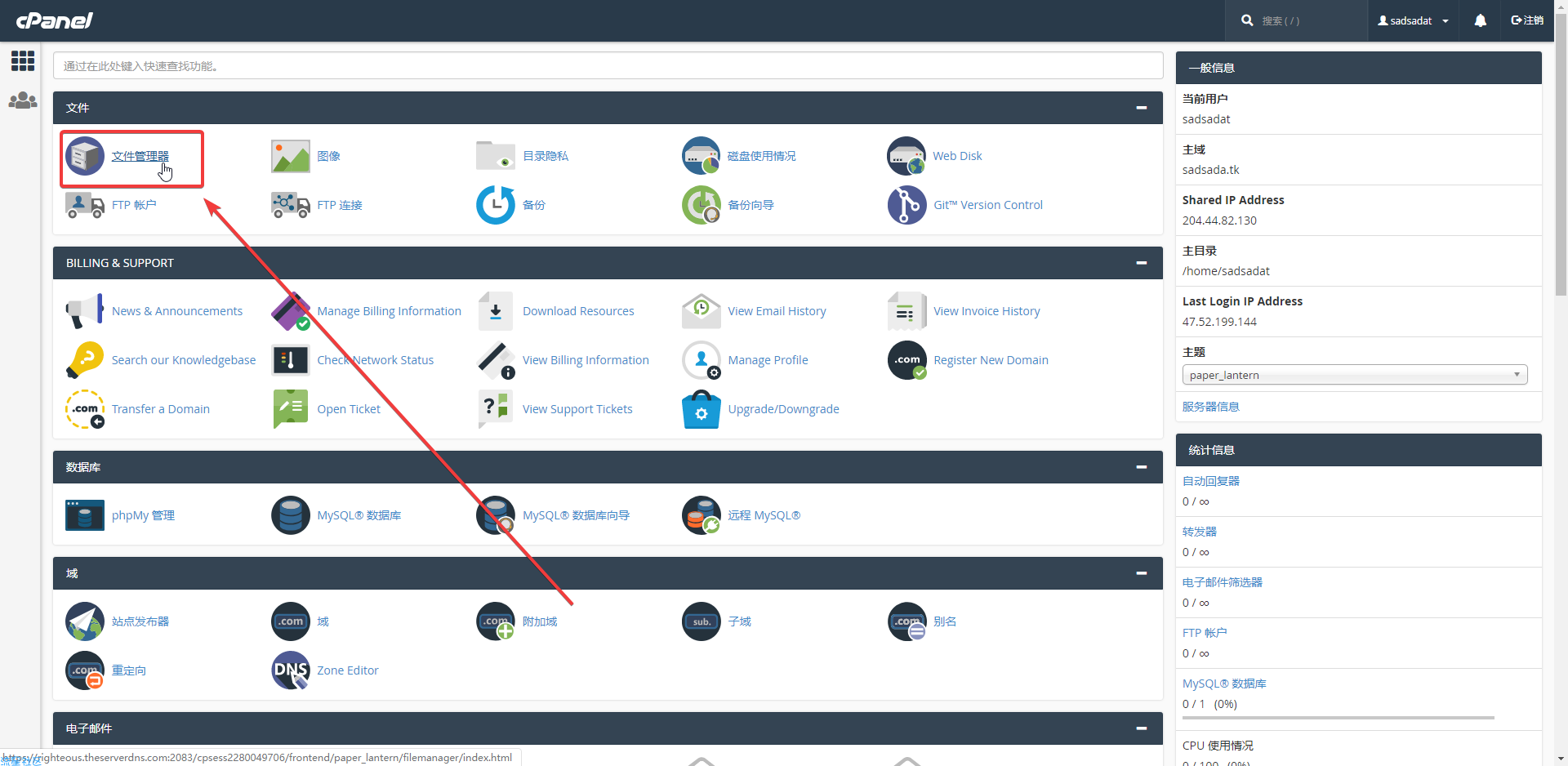Screen dimensions: 1568x766
Task: Click the News & Announcements megaphone icon
Action: [85, 311]
